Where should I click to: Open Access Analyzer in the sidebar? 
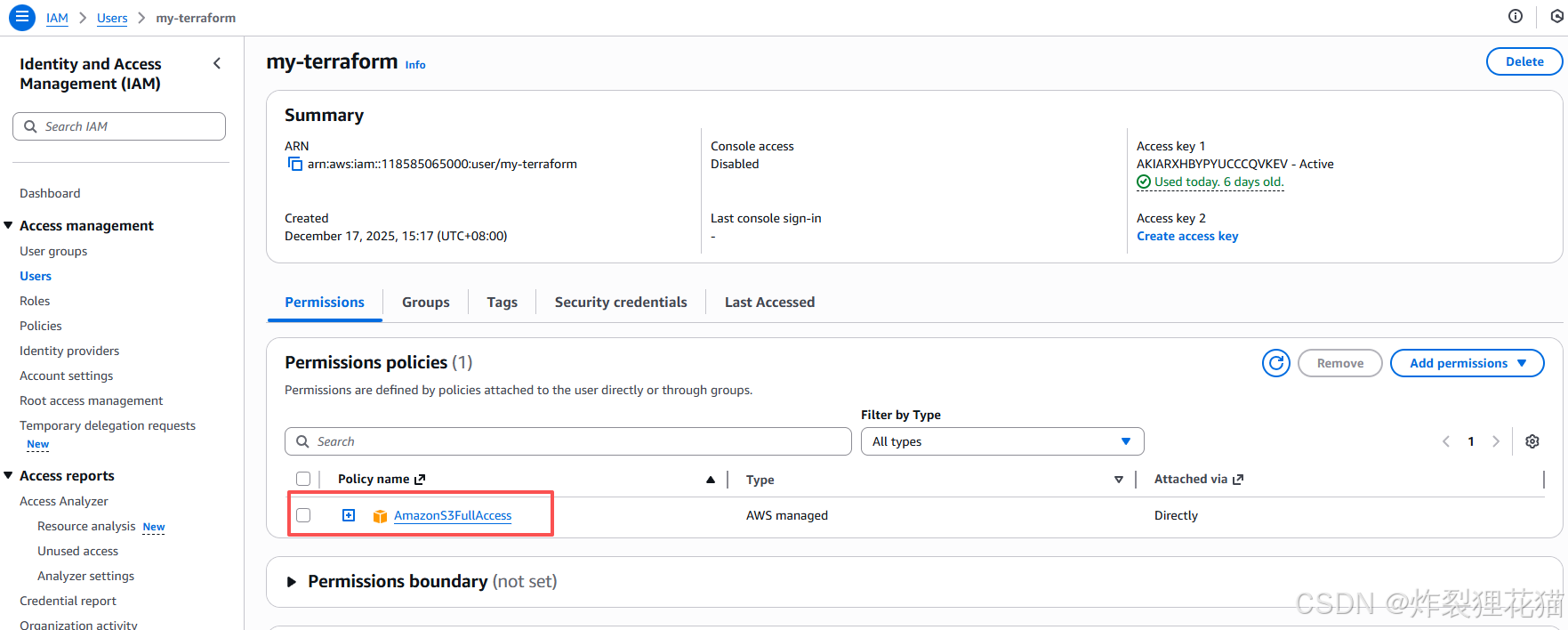coord(64,501)
